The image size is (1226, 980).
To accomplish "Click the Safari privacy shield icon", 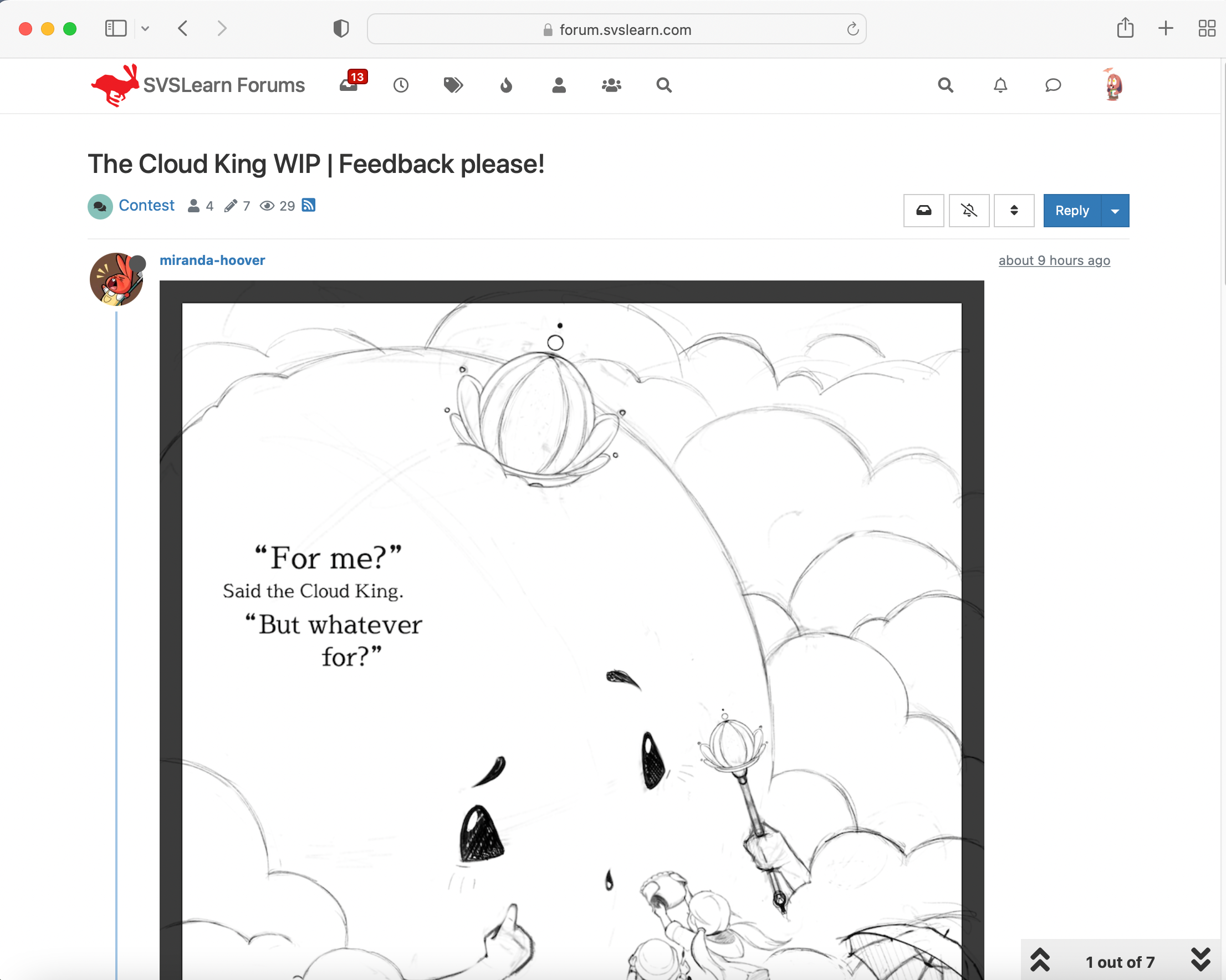I will 341,28.
